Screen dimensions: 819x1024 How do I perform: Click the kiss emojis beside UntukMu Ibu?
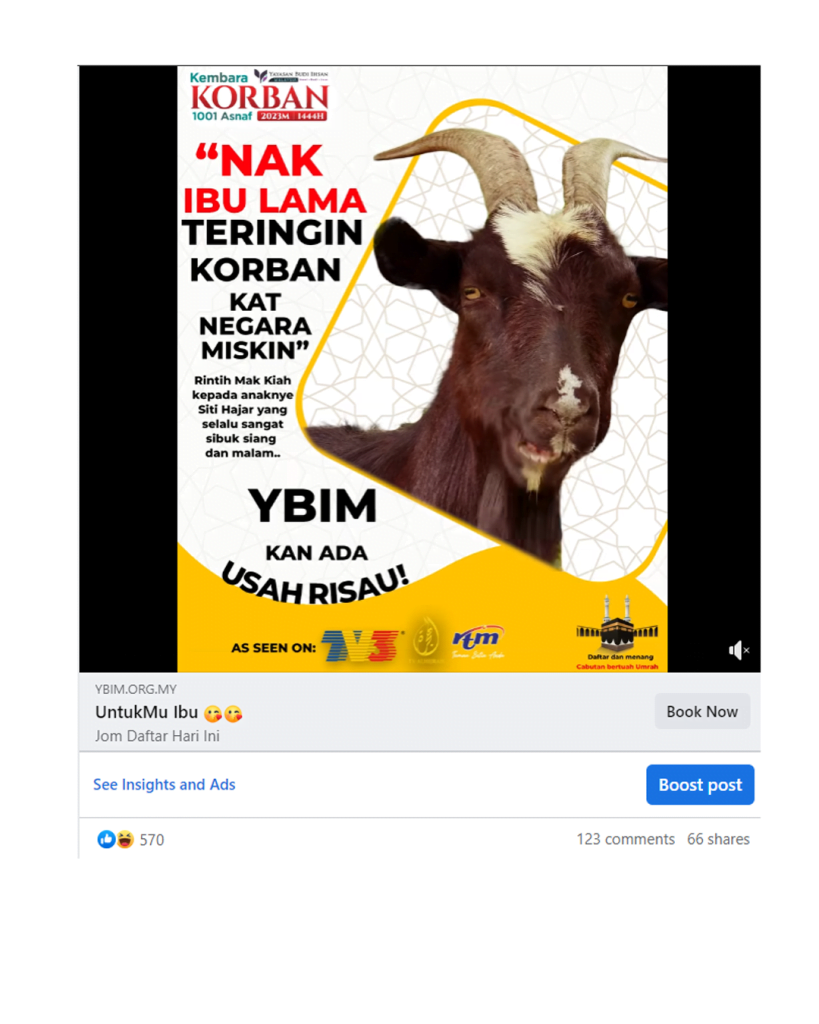click(x=223, y=713)
